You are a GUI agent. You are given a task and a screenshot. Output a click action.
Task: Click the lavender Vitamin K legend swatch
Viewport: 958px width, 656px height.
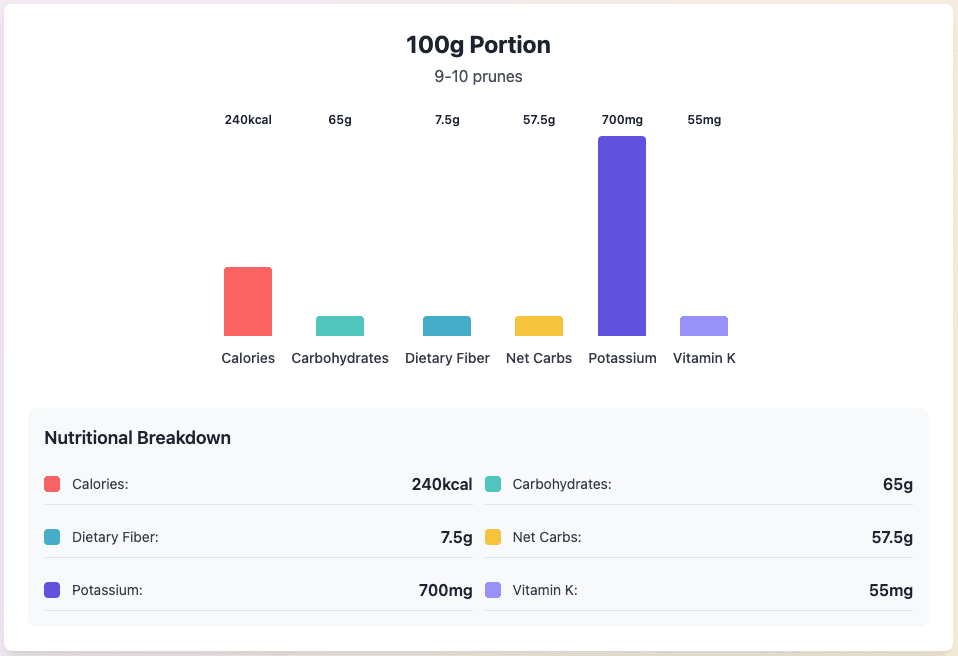click(x=493, y=590)
